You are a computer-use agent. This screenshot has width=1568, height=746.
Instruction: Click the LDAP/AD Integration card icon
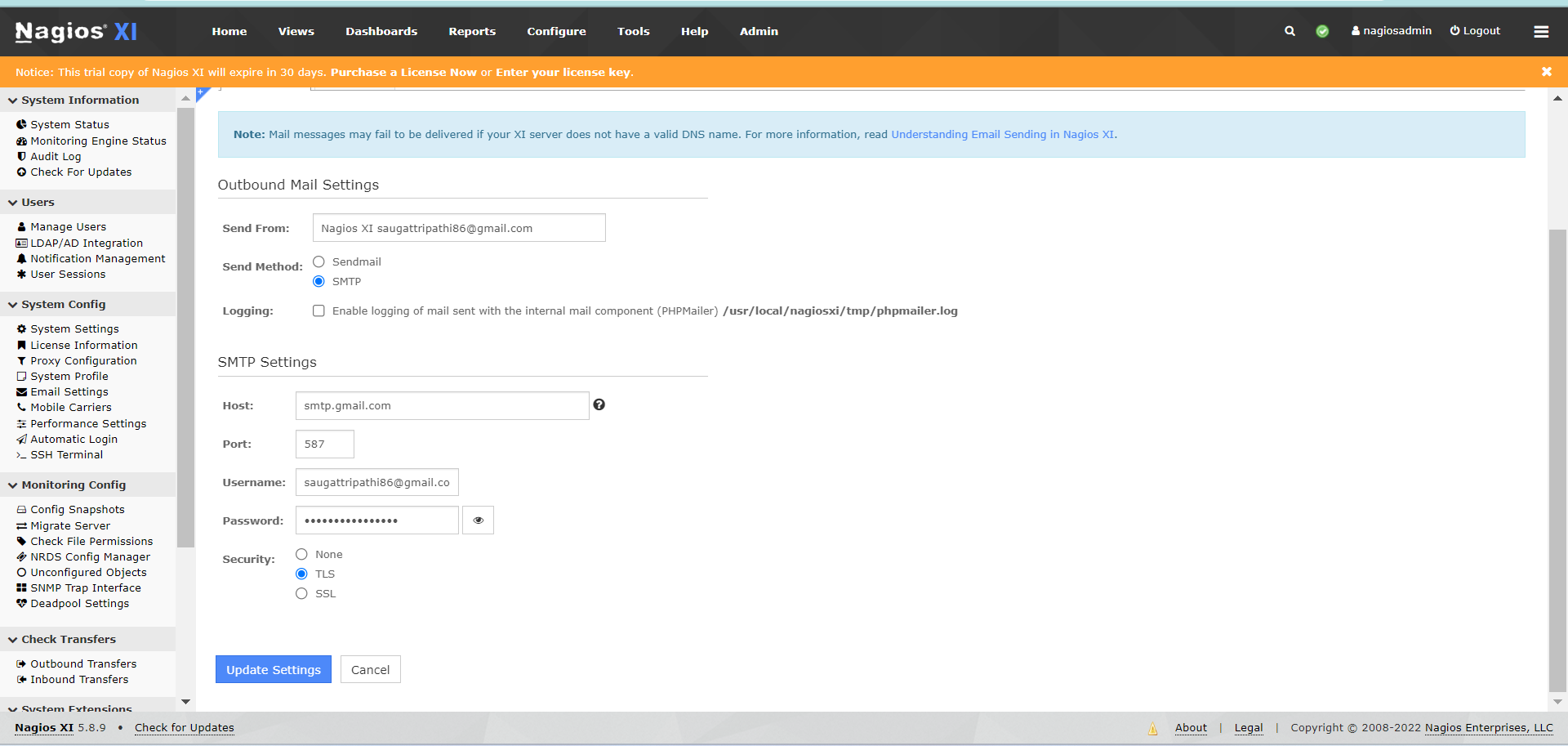coord(21,243)
